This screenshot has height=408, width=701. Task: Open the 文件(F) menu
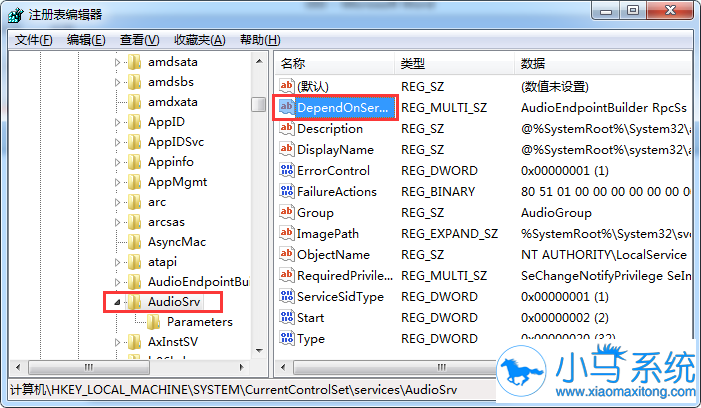coord(34,40)
